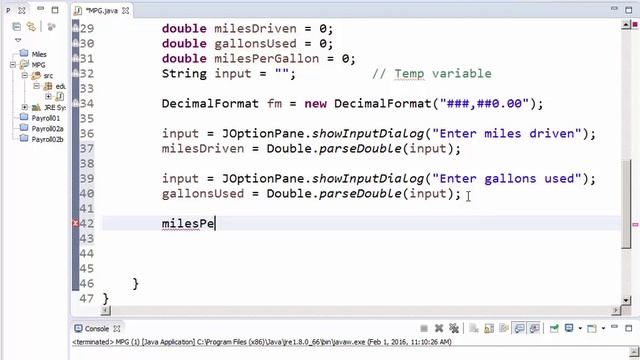Toggle Pin Console button
The height and width of the screenshot is (360, 640).
[x=554, y=328]
